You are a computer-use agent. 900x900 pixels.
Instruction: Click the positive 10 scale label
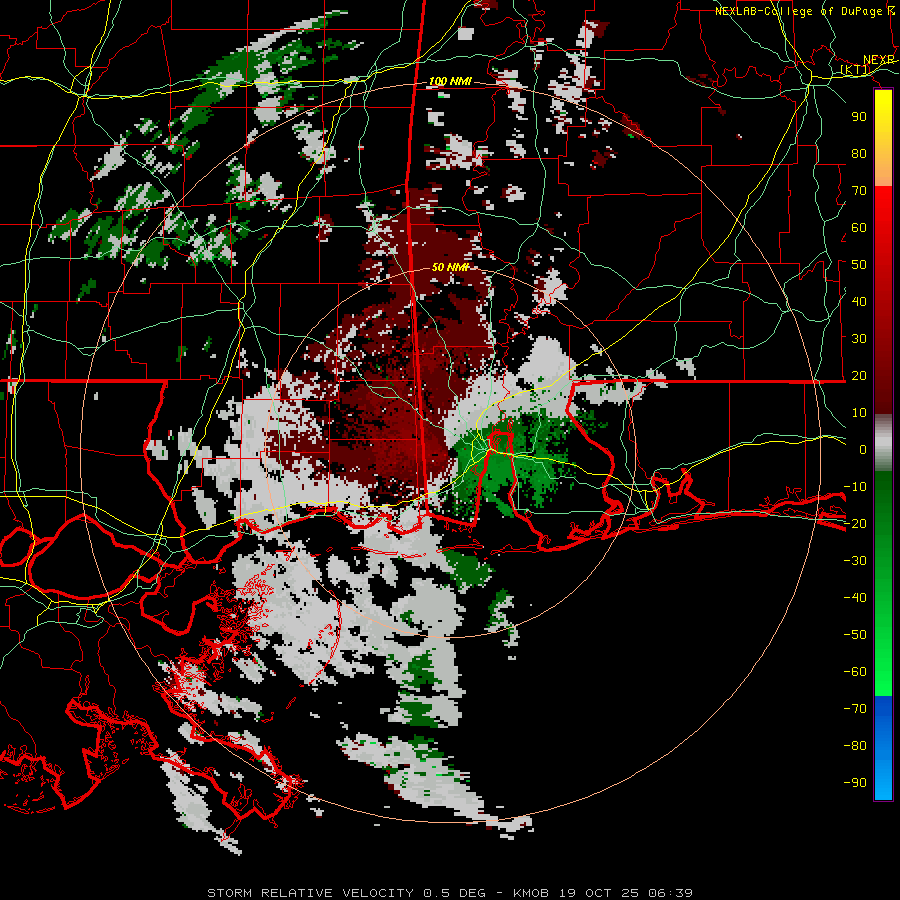pyautogui.click(x=859, y=413)
